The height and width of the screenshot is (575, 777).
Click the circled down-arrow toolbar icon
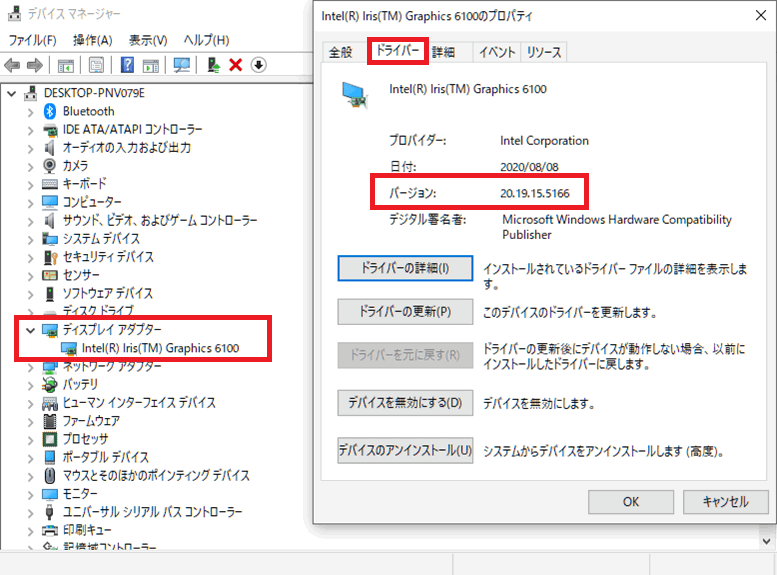pyautogui.click(x=259, y=65)
